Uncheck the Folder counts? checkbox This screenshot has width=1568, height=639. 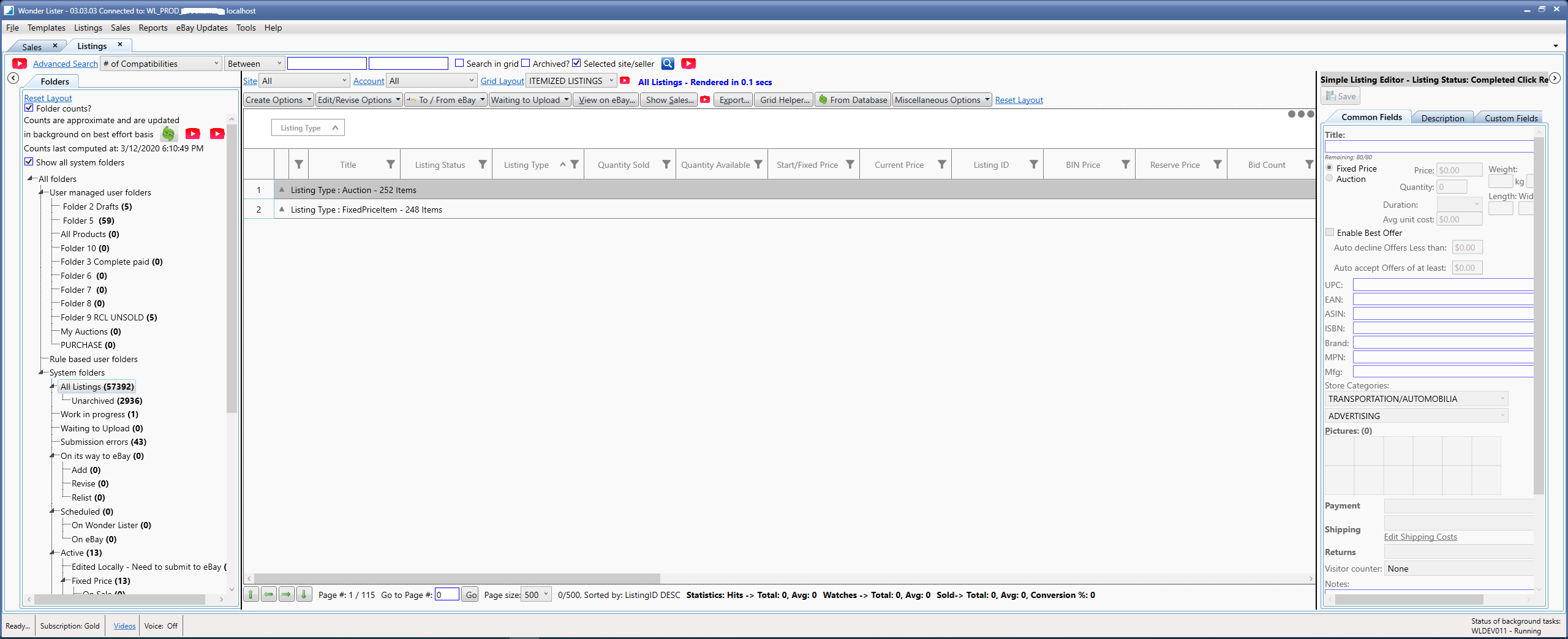click(x=29, y=108)
